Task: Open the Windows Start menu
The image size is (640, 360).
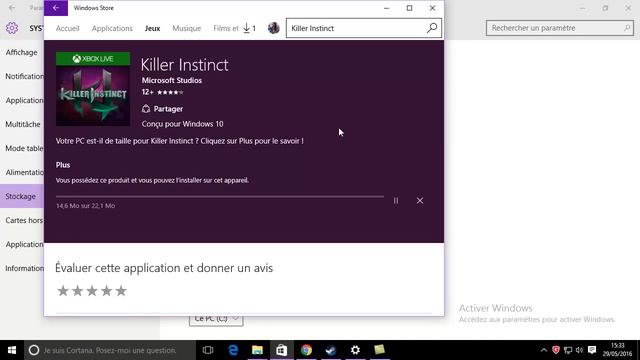Action: click(12, 350)
